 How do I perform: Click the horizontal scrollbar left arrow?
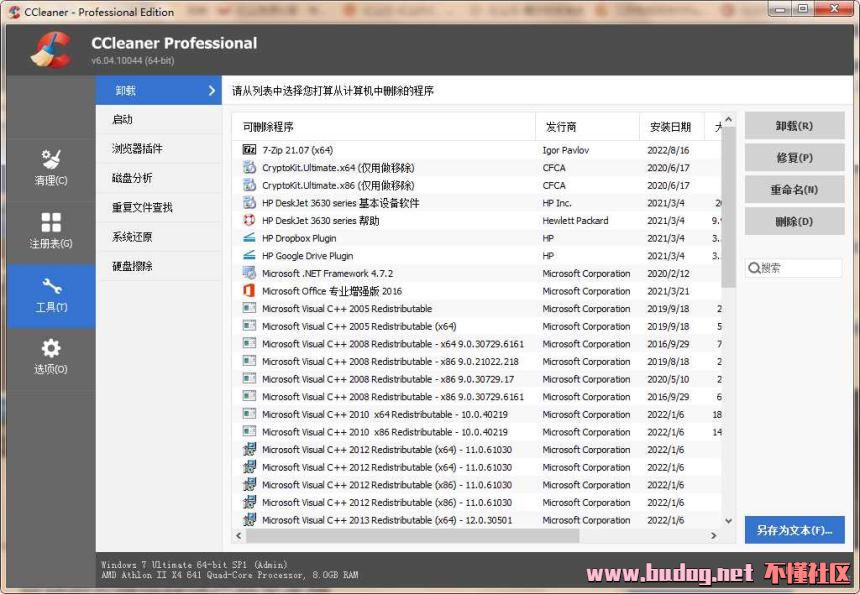239,535
